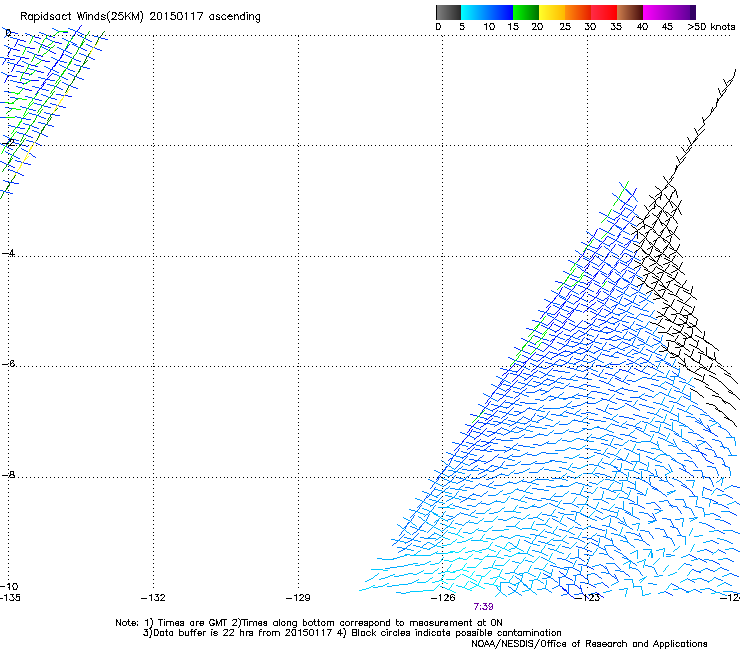Click the chart title 'Rapidsact Winds(25KM) 20150117 ascending'
Image resolution: width=740 pixels, height=650 pixels.
click(140, 17)
